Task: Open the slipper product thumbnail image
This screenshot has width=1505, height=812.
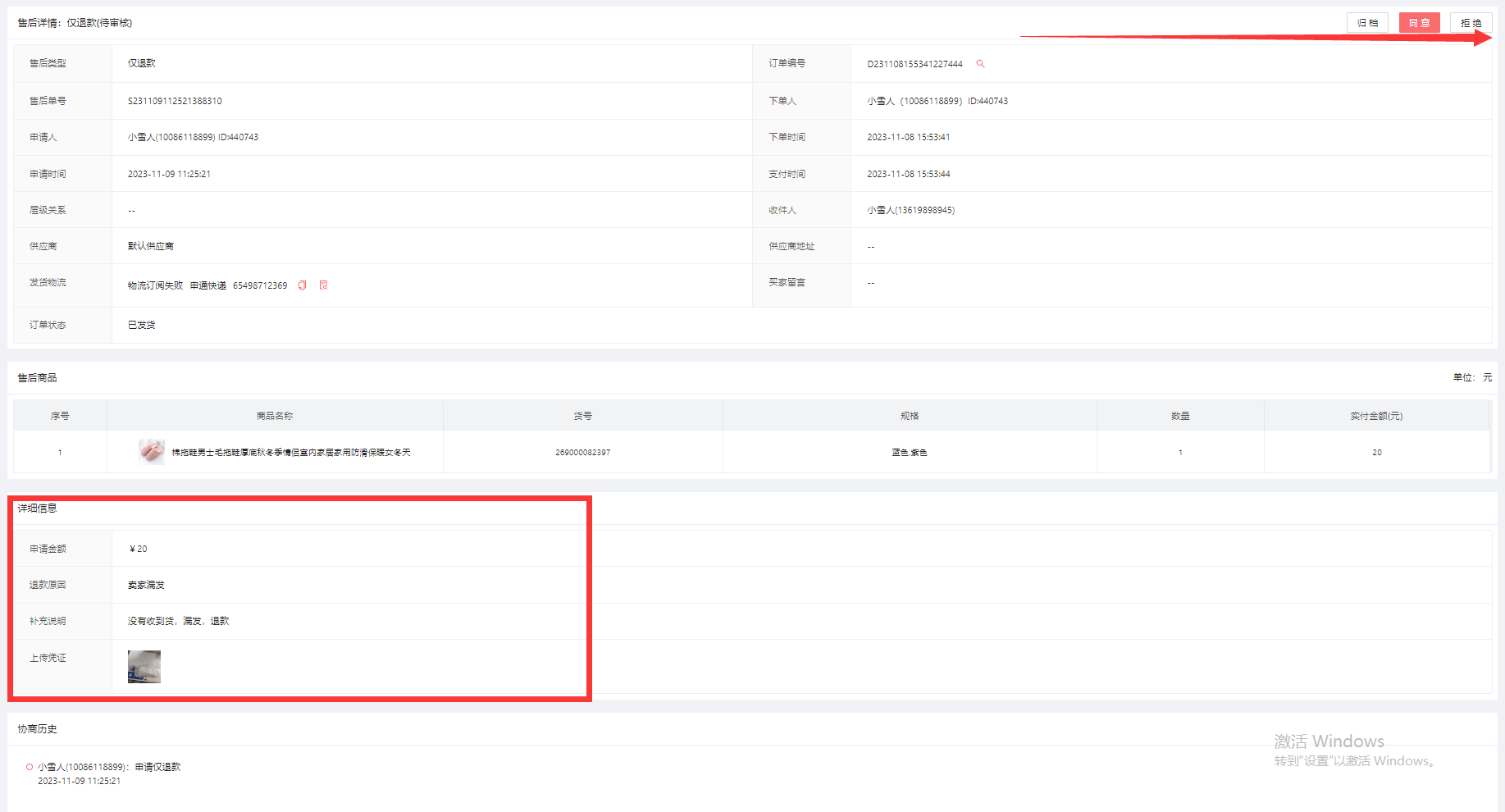Action: pos(152,452)
